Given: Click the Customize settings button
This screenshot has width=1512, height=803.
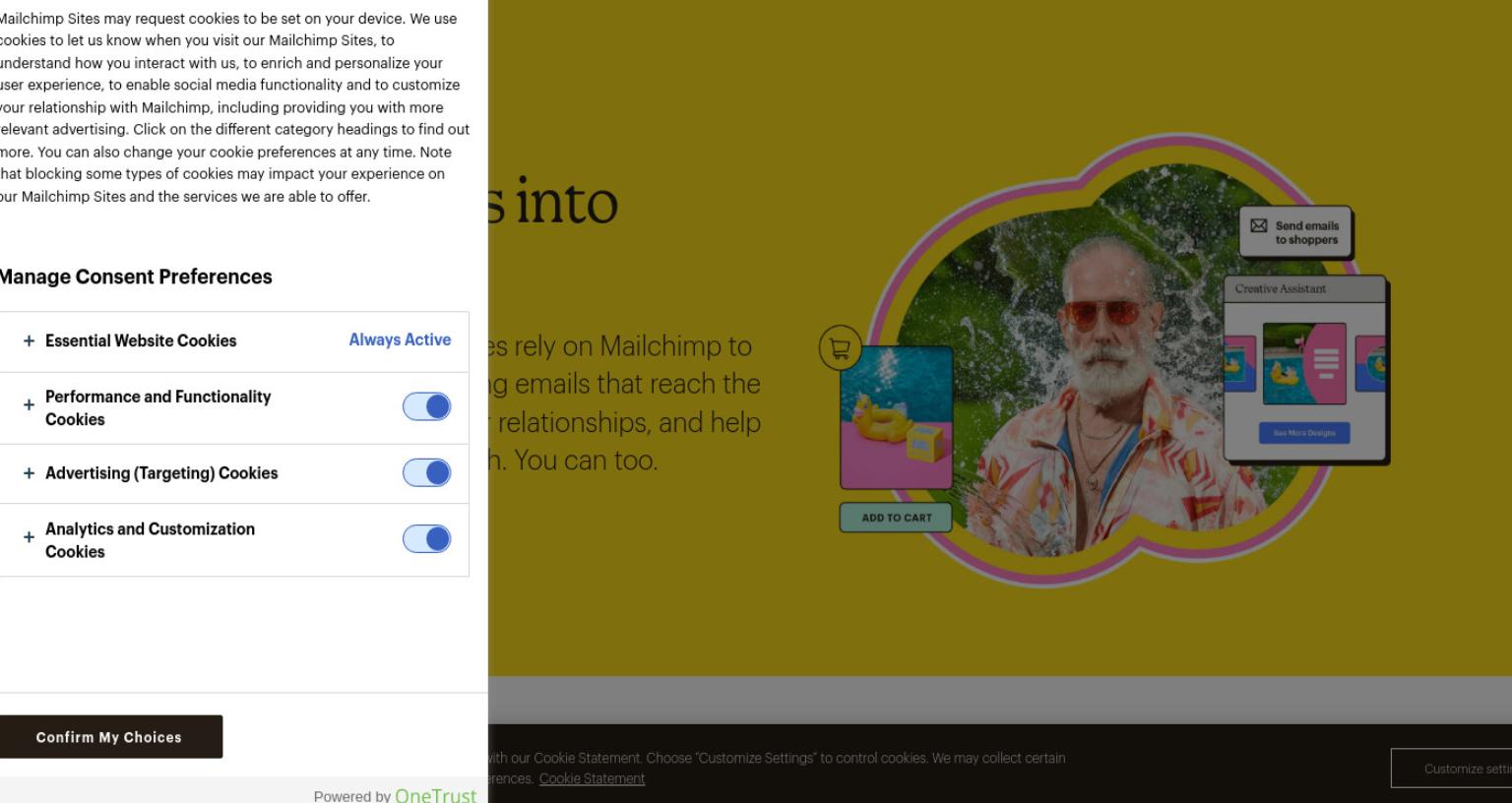Looking at the screenshot, I should (x=1452, y=769).
